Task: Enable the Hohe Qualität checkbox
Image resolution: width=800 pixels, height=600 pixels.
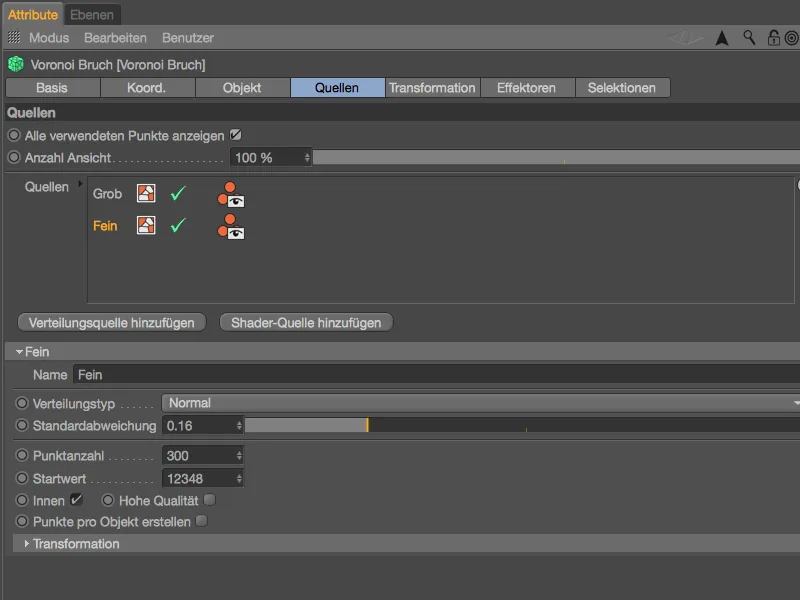Action: click(210, 499)
